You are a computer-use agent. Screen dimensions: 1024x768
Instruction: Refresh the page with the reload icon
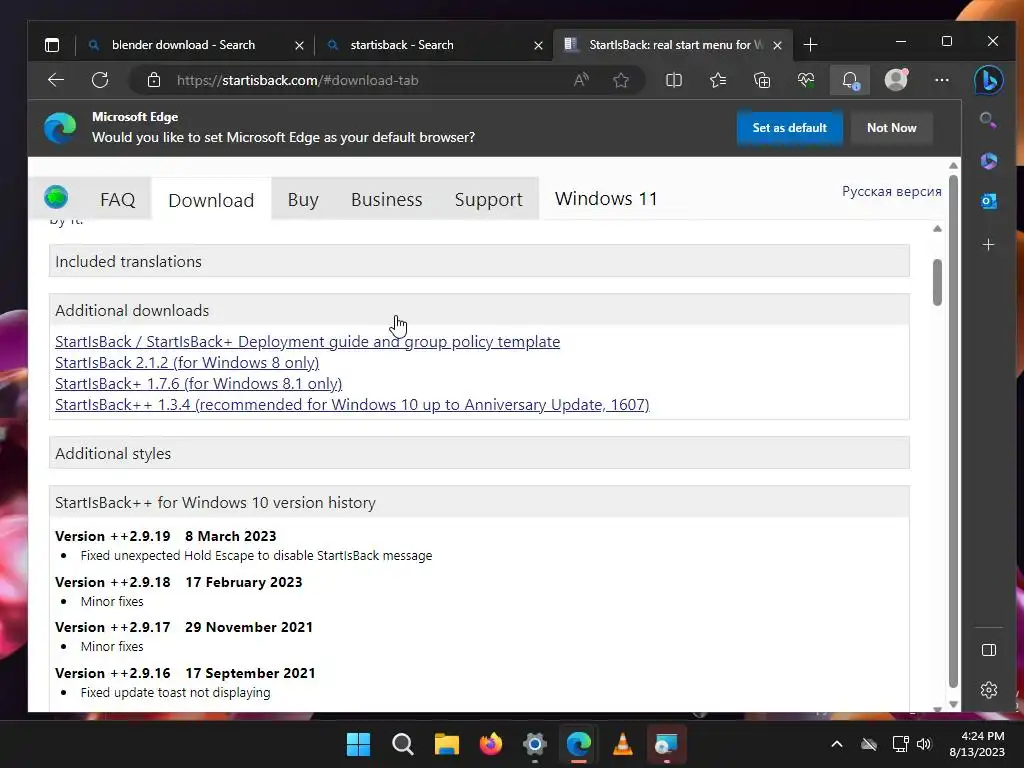[100, 80]
